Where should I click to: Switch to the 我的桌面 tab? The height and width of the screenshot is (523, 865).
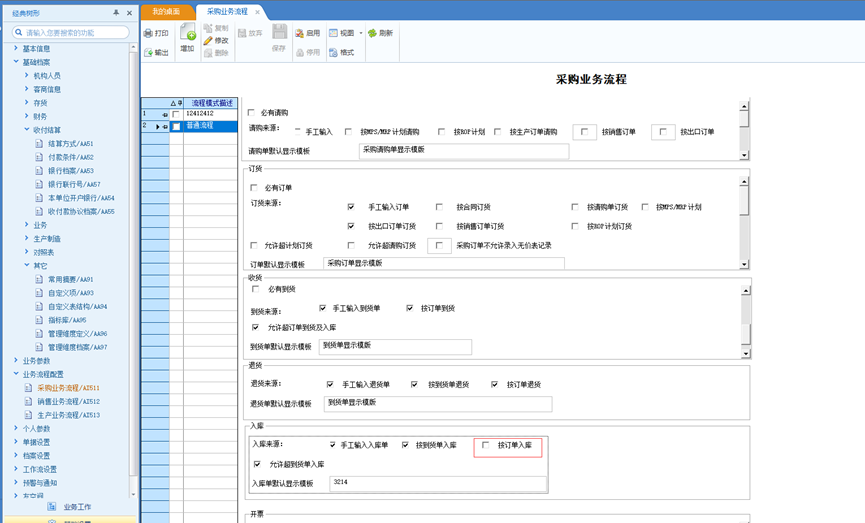167,12
